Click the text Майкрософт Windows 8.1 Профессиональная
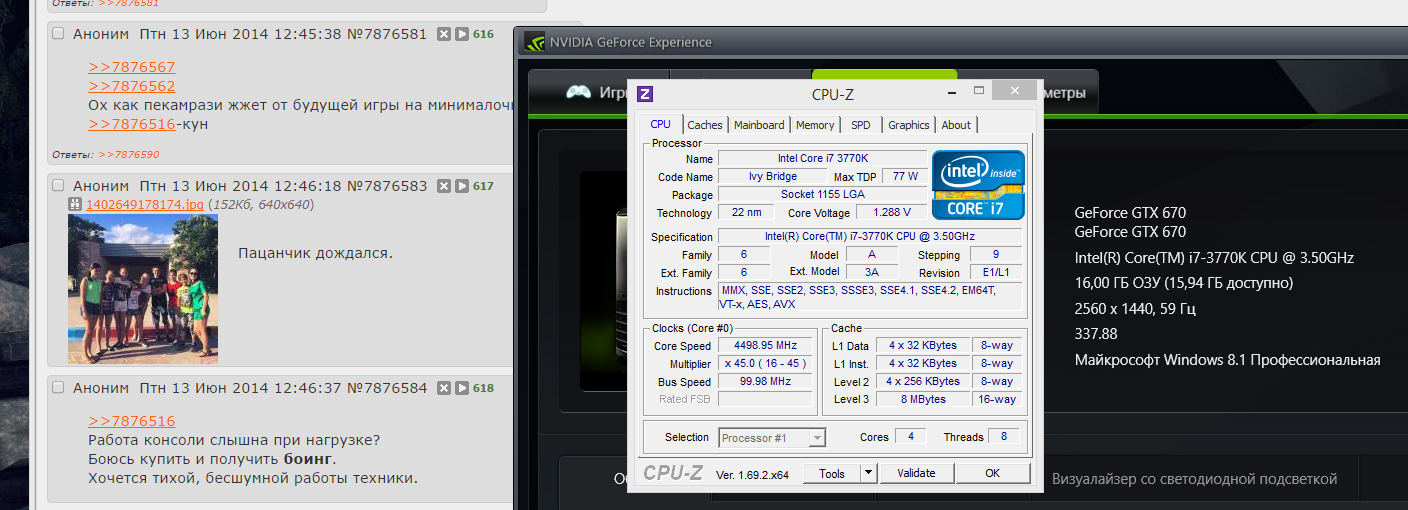 (x=1227, y=360)
